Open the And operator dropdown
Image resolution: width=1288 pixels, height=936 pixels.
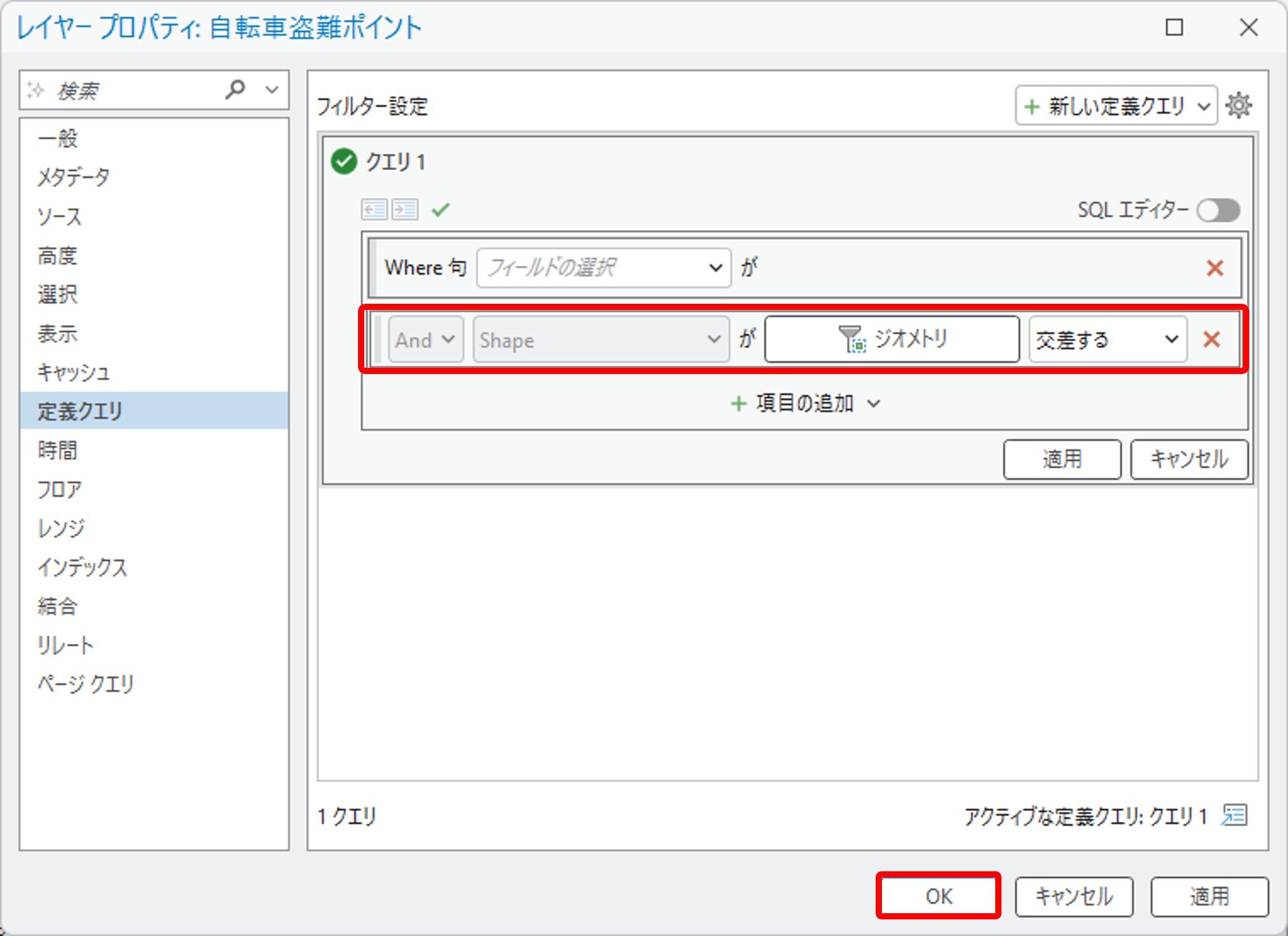point(426,340)
